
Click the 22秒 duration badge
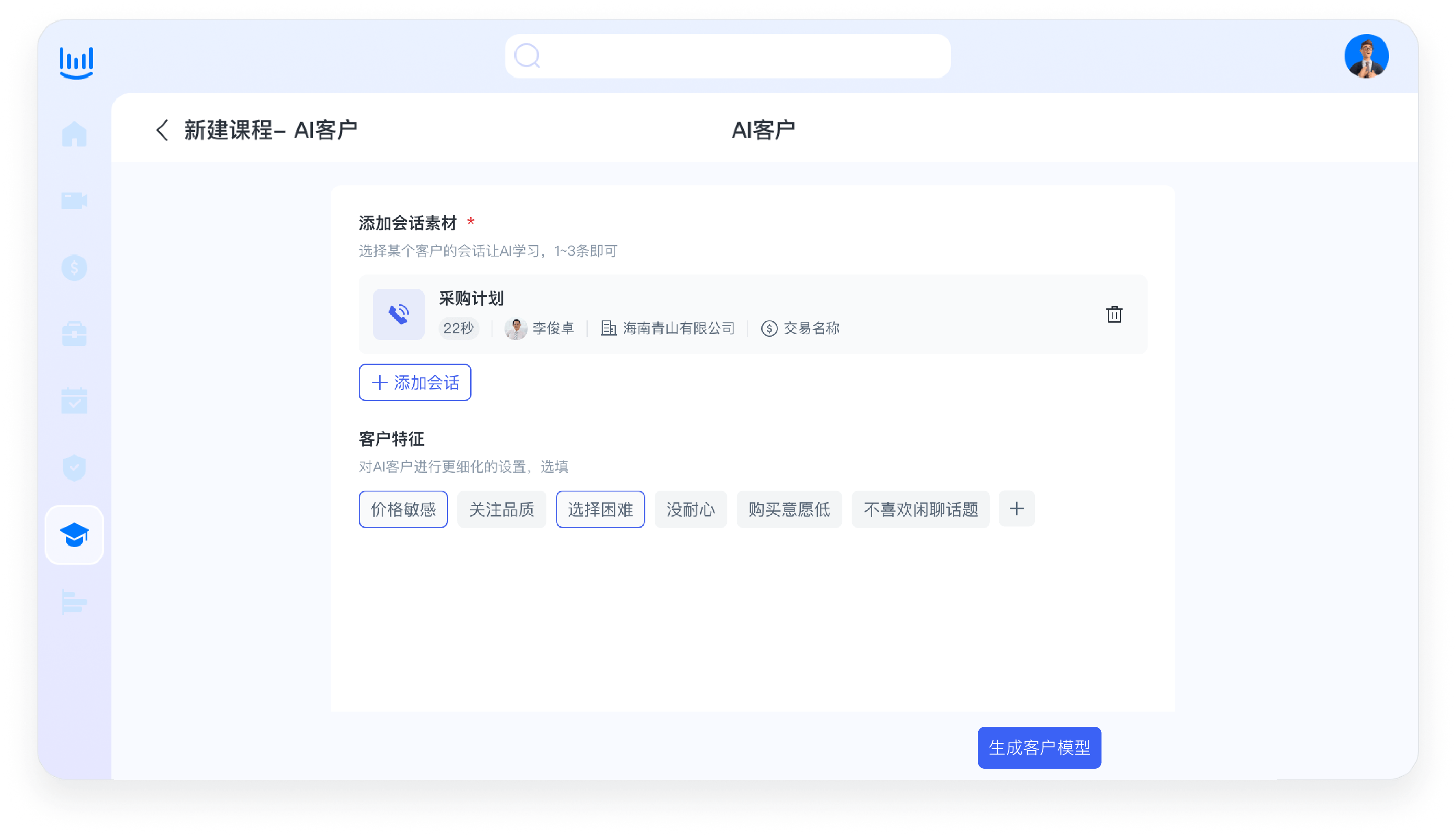[x=459, y=328]
